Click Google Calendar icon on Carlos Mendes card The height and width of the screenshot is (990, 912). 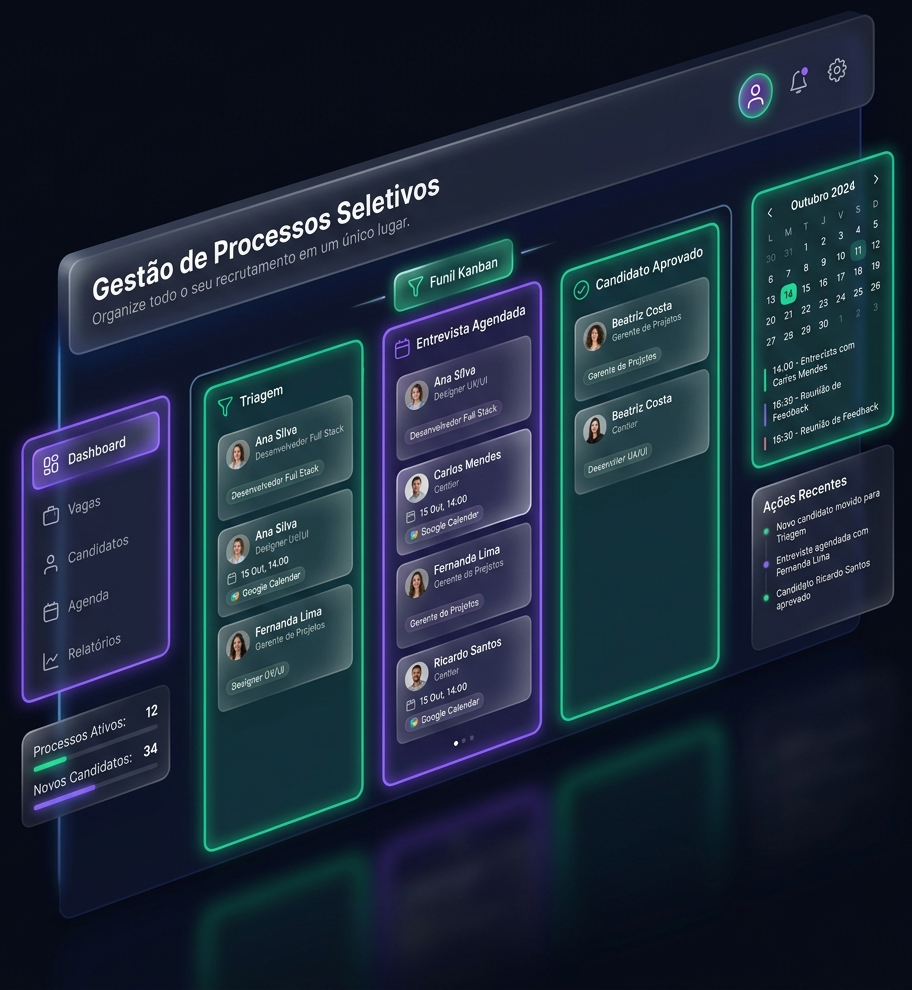pyautogui.click(x=414, y=535)
